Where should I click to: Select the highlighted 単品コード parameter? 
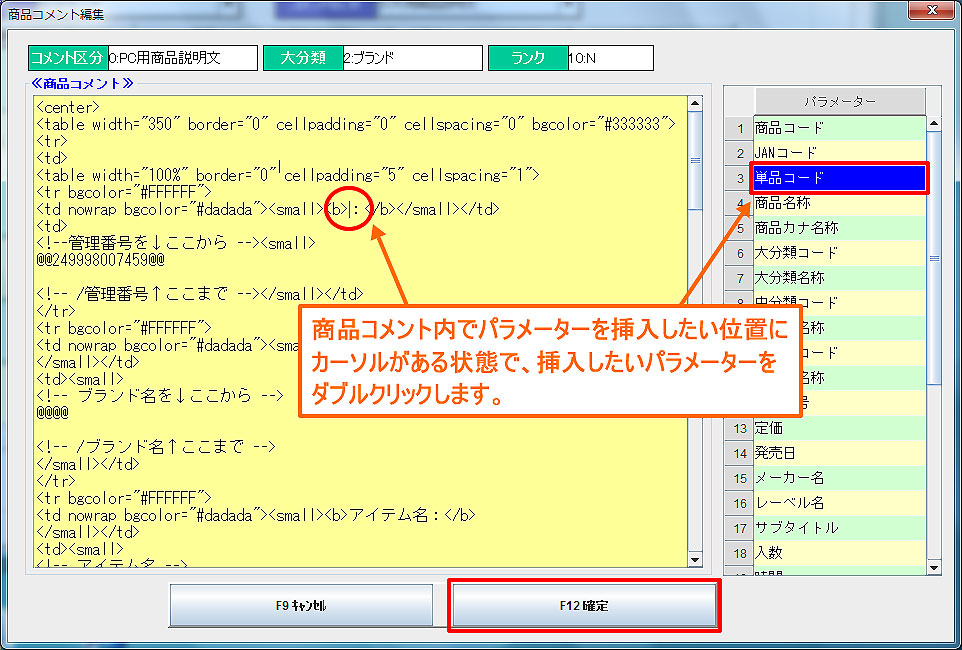point(839,178)
